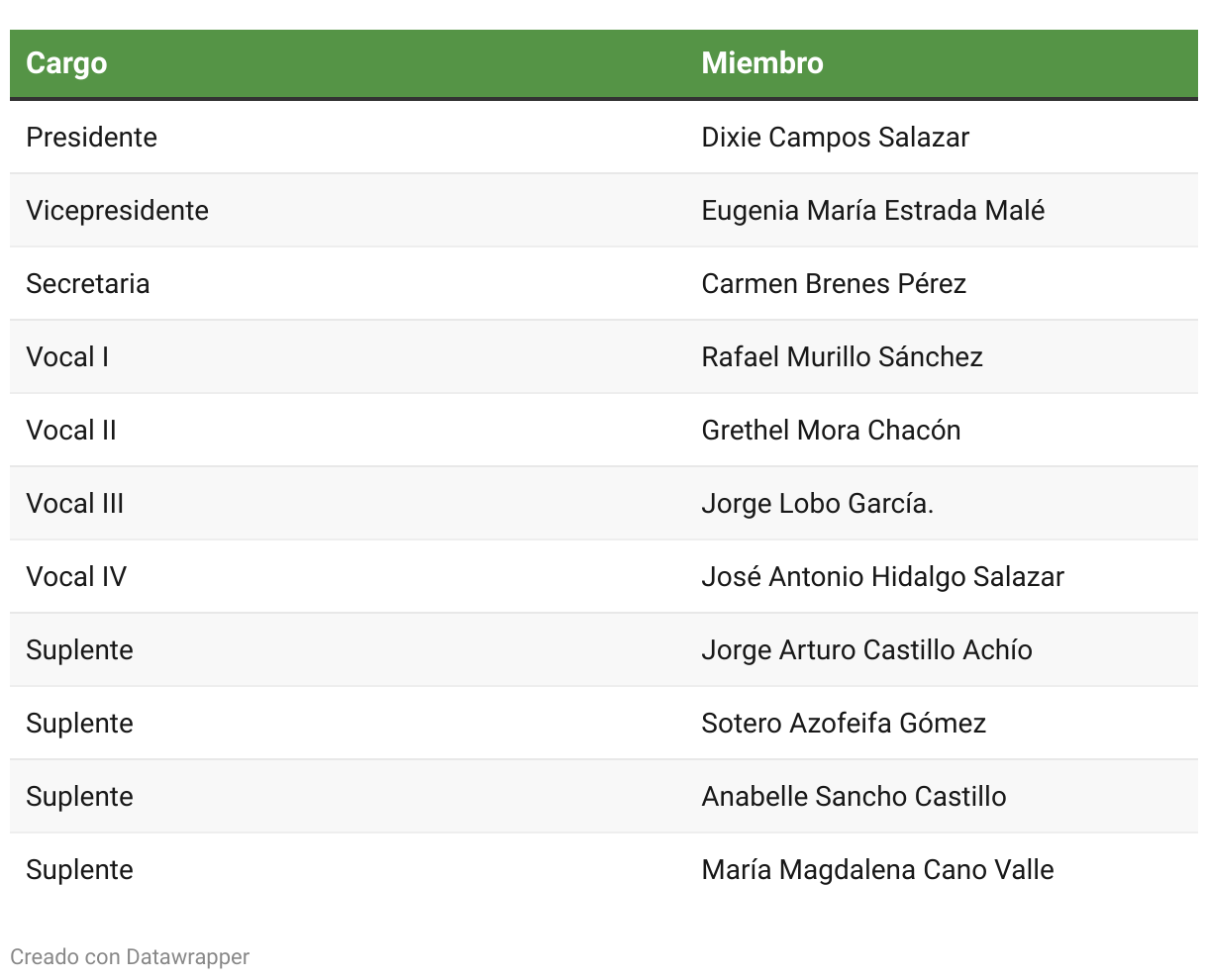Click Carmen Brenes Pérez entry
The height and width of the screenshot is (980, 1208).
[x=833, y=283]
